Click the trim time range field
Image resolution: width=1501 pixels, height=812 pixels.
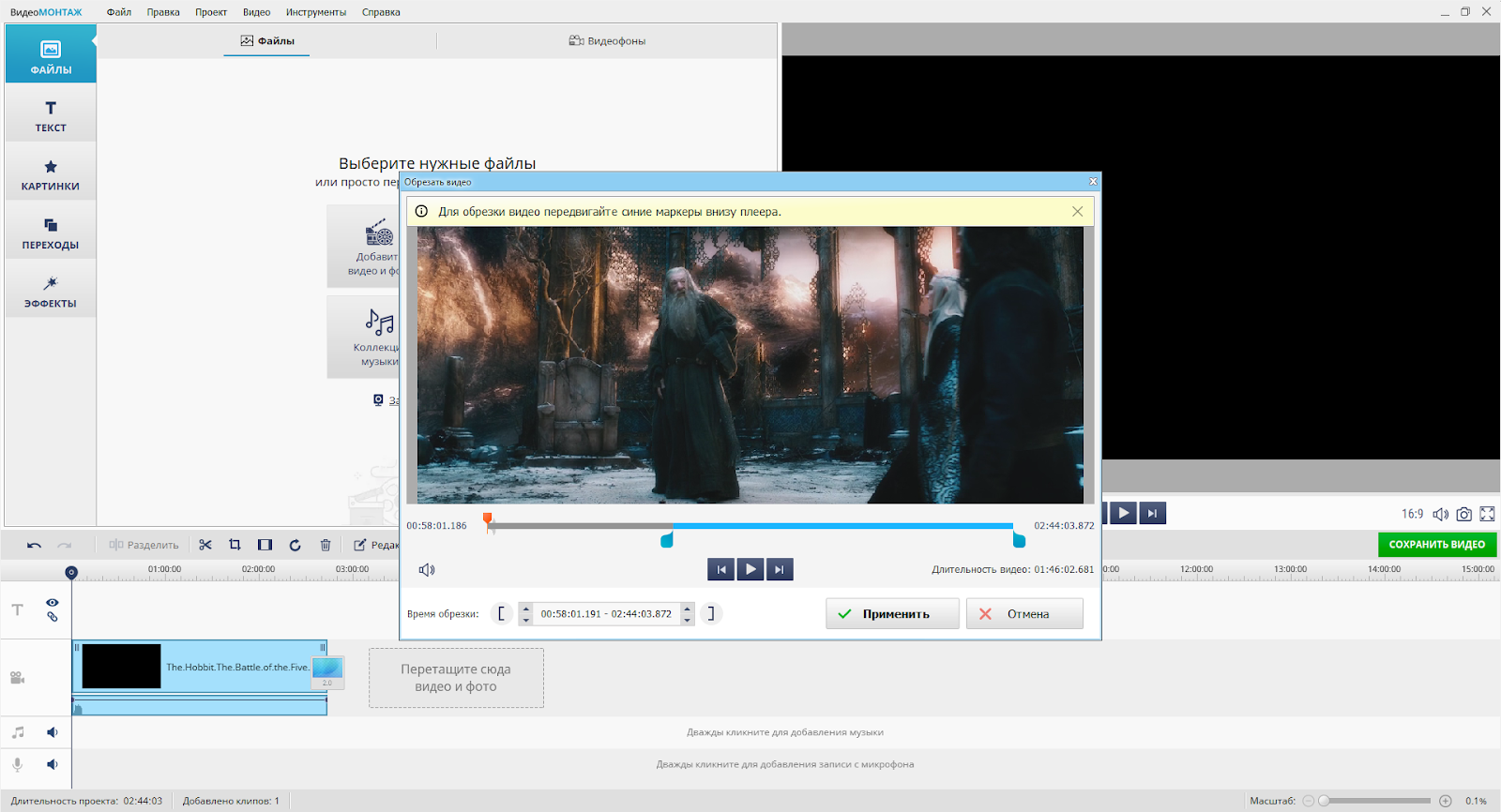coord(606,613)
